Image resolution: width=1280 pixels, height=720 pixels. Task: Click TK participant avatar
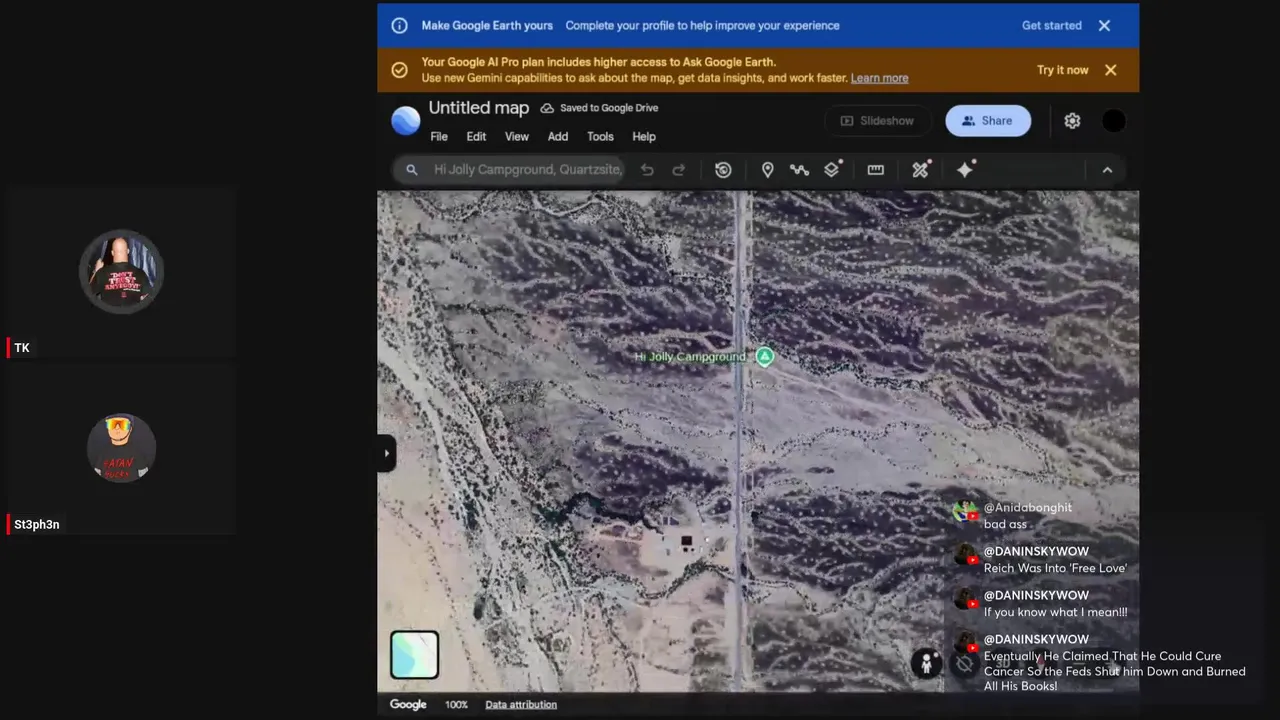121,271
